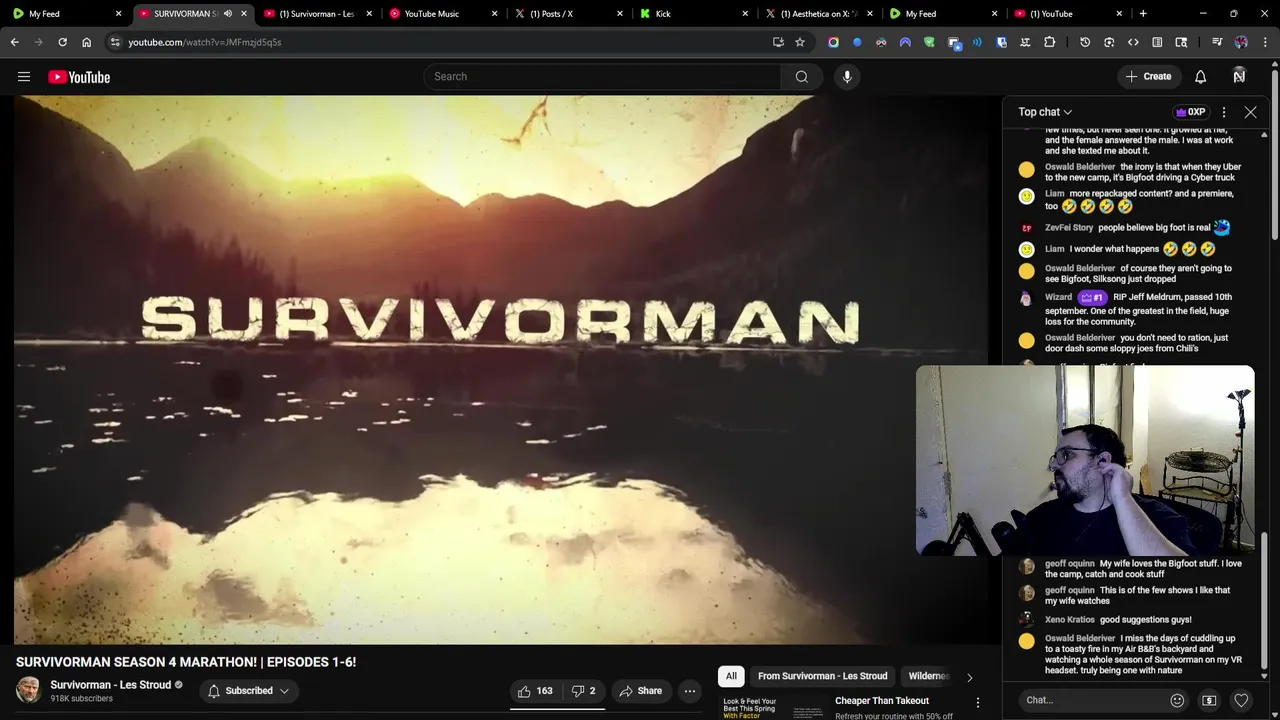Open Survivorman - Les Stroud channel link
The image size is (1280, 720).
pos(111,685)
